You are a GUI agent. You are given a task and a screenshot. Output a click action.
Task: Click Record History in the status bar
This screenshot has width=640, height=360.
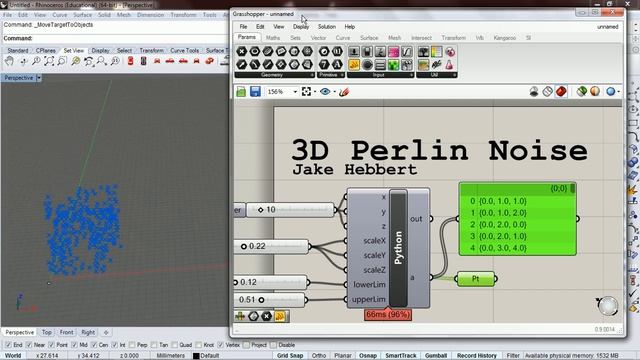pyautogui.click(x=476, y=356)
